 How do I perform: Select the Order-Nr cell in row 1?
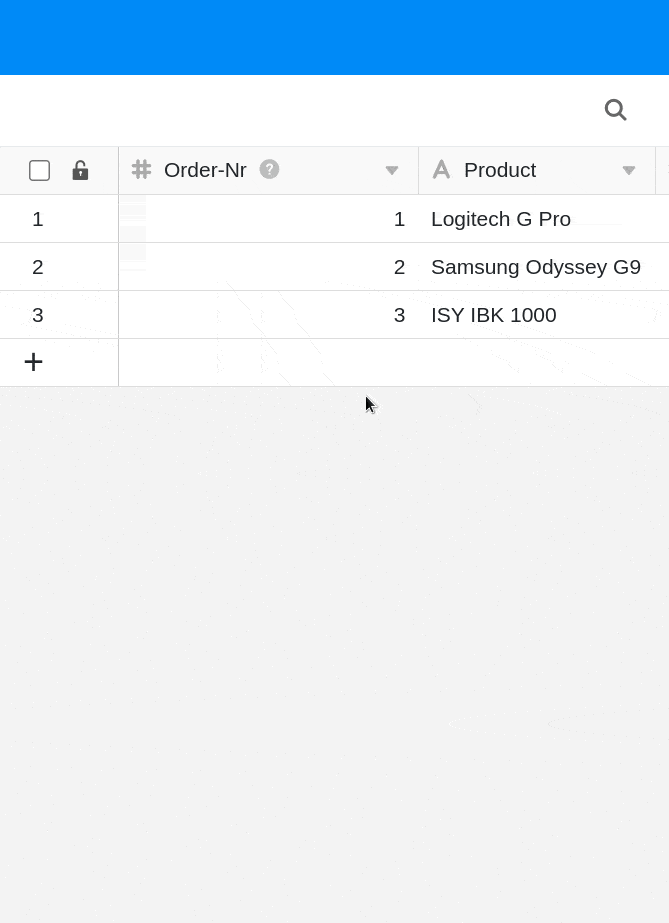(x=268, y=219)
